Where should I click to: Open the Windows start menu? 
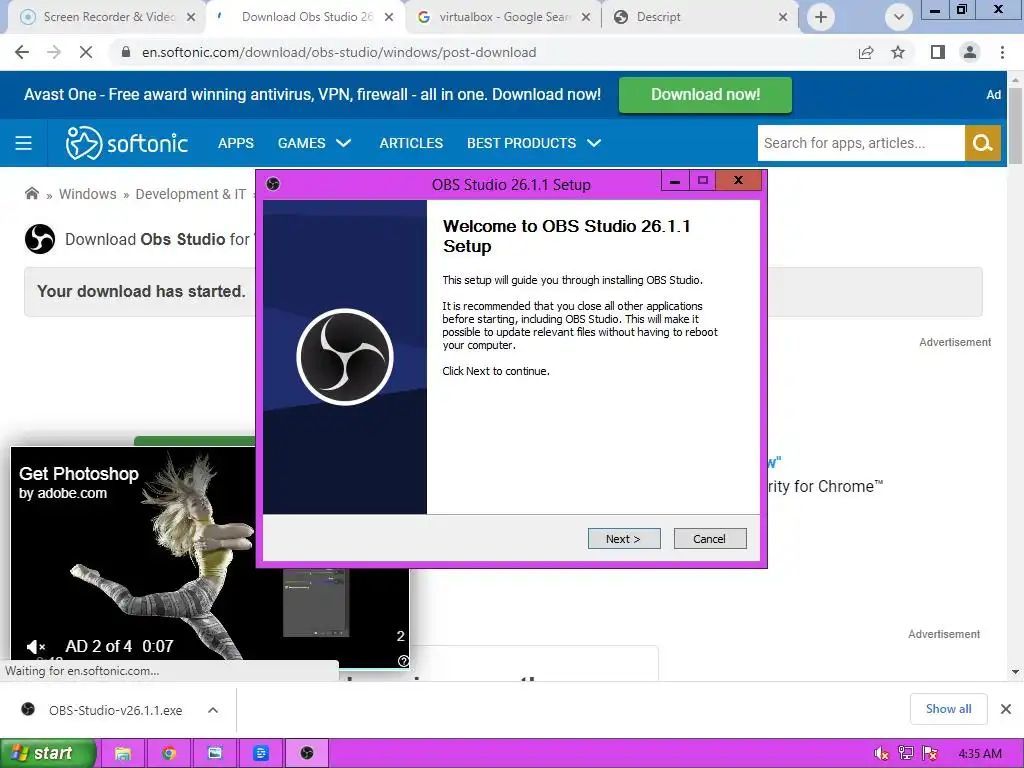(48, 753)
